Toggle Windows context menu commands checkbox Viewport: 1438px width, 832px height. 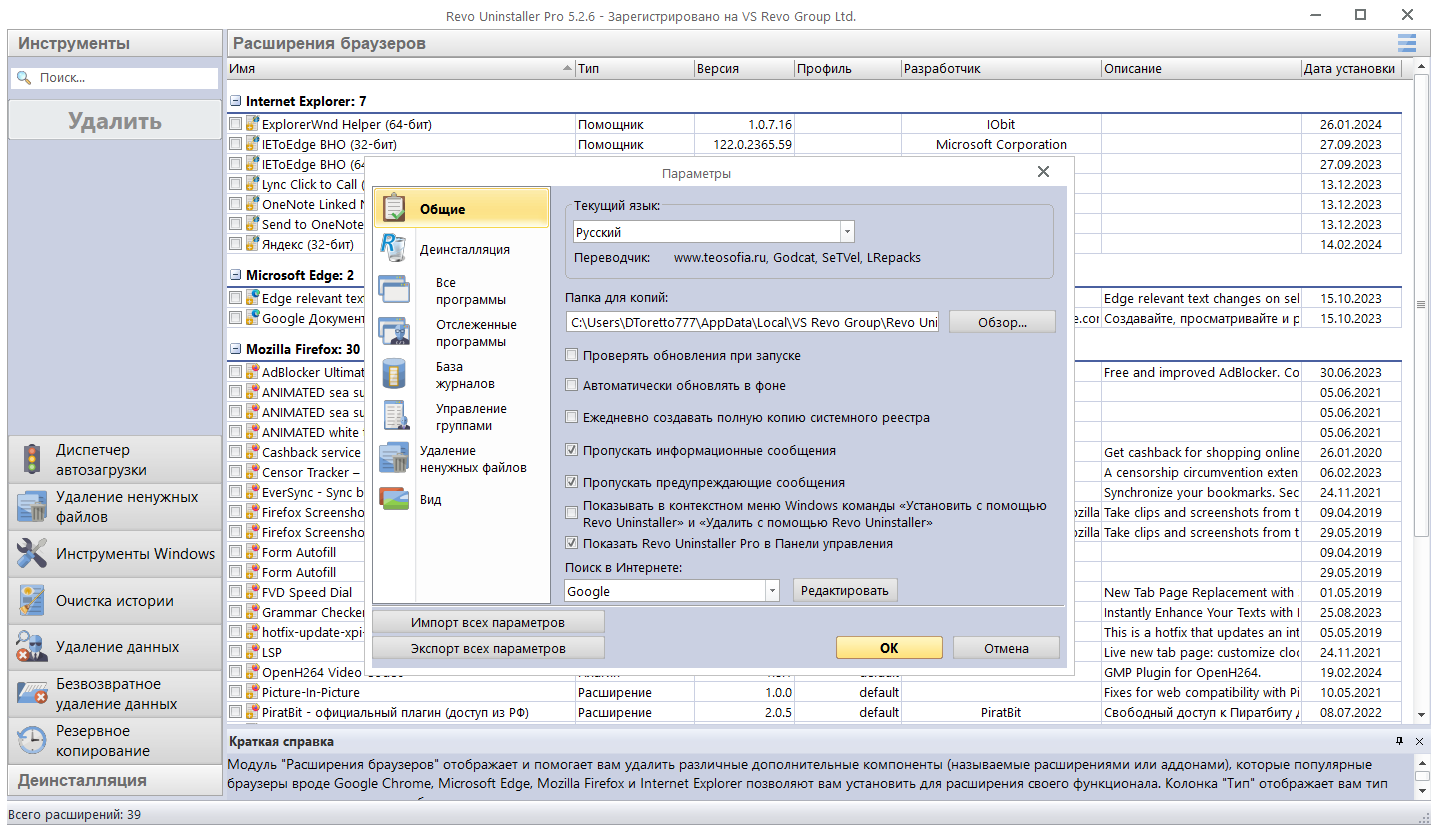tap(572, 513)
